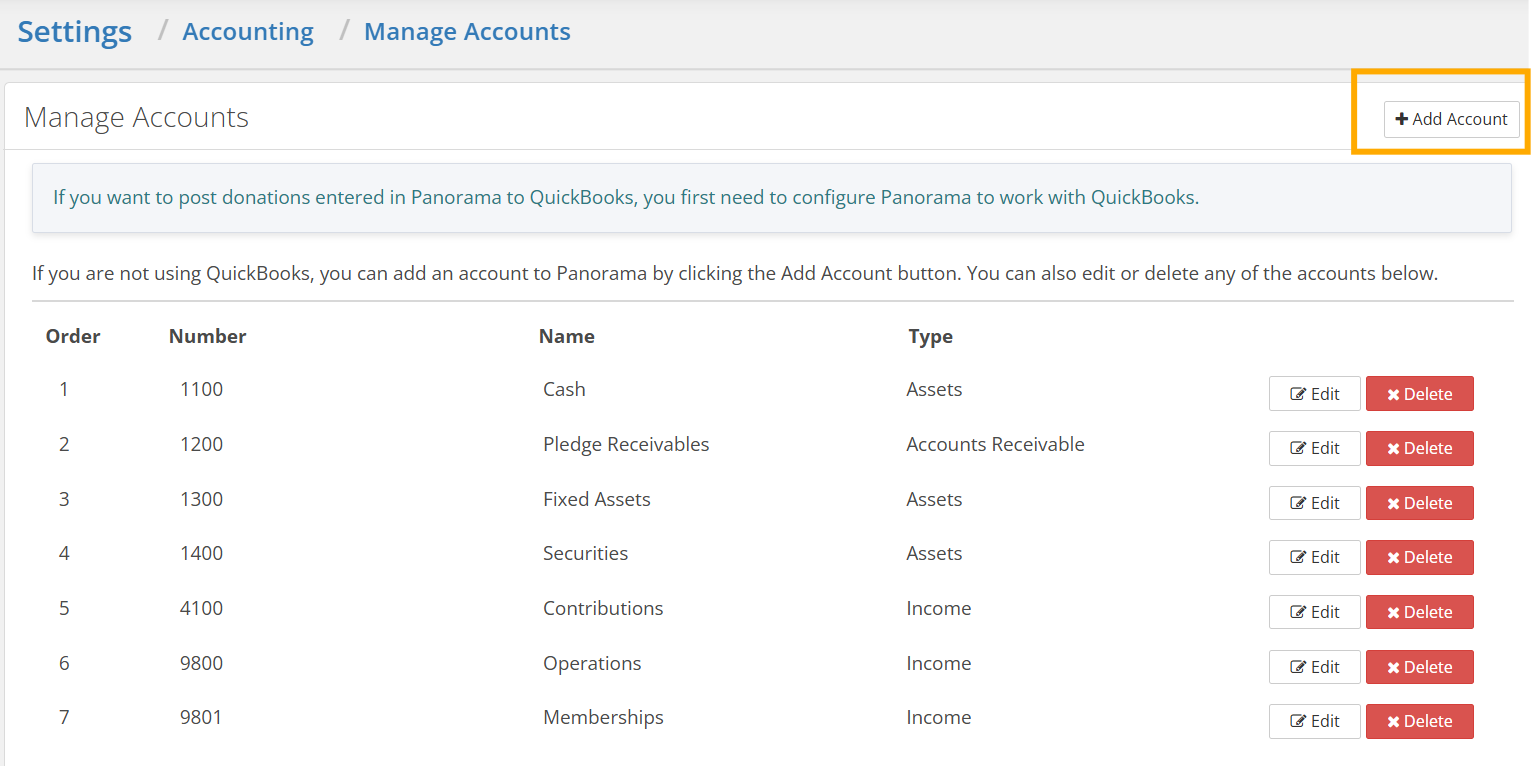The image size is (1531, 766).
Task: Edit the Contributions account
Action: (1315, 612)
